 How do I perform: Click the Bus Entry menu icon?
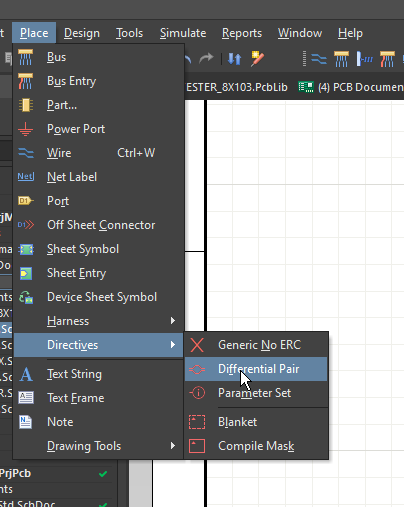[x=26, y=81]
